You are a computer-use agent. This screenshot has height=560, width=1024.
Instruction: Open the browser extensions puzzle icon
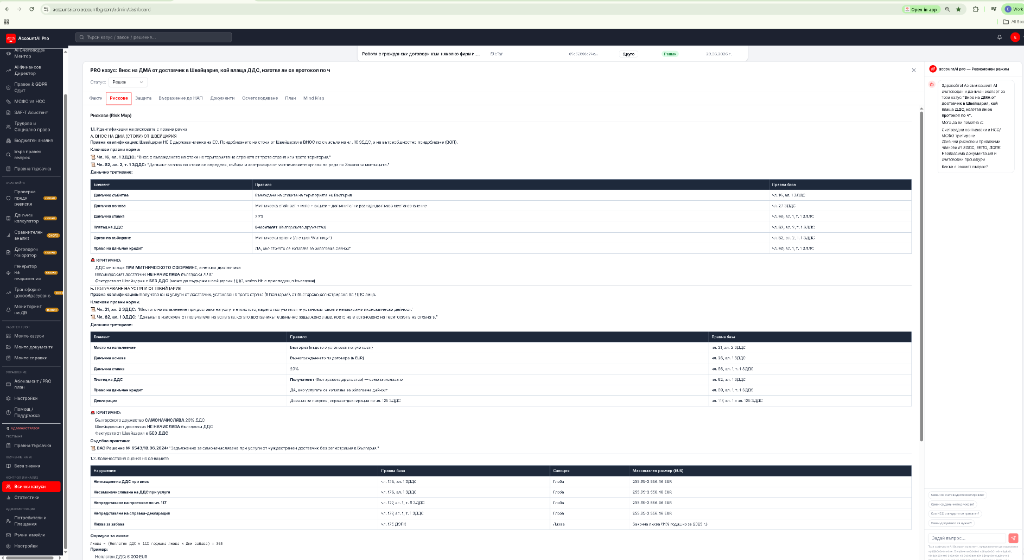[976, 9]
